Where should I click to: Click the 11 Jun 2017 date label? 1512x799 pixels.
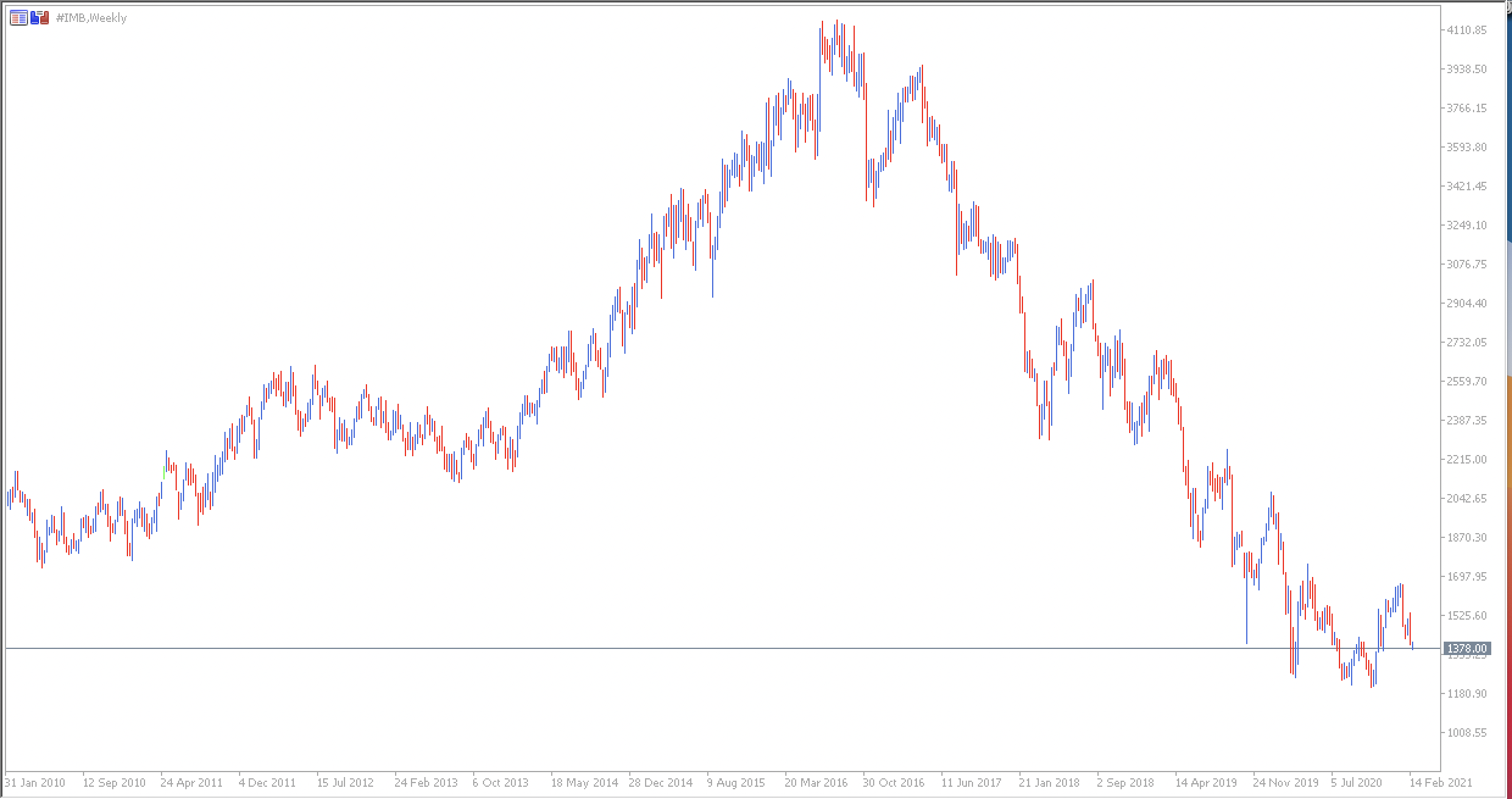click(x=971, y=783)
